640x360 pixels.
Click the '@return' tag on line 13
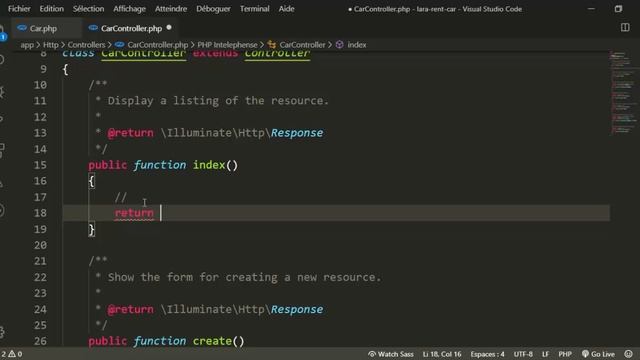(131, 133)
